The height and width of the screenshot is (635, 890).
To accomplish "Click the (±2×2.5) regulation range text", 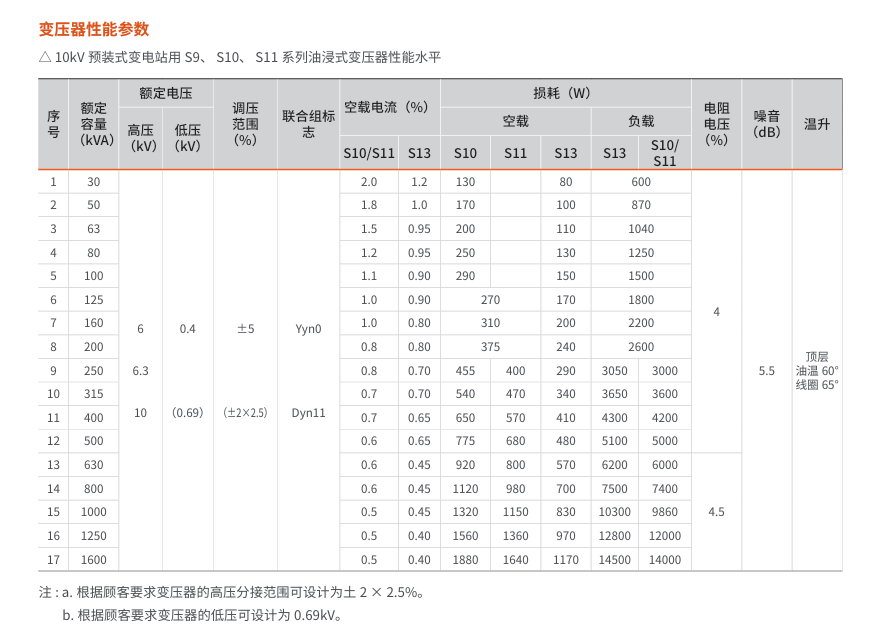I will [245, 412].
